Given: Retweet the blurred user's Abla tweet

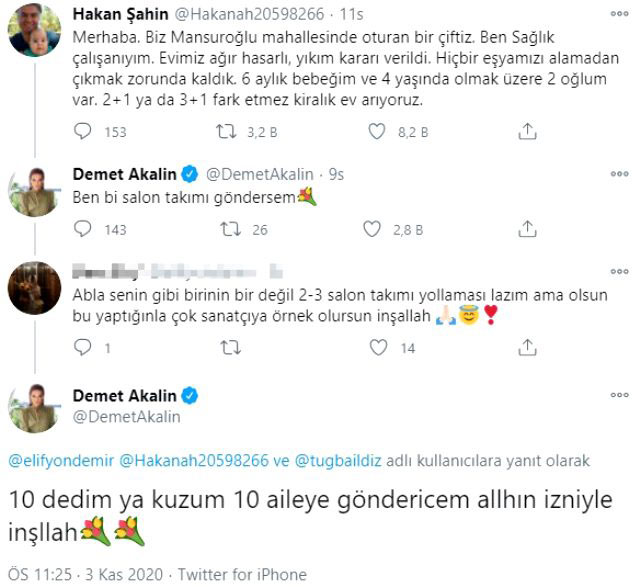Looking at the screenshot, I should tap(230, 348).
